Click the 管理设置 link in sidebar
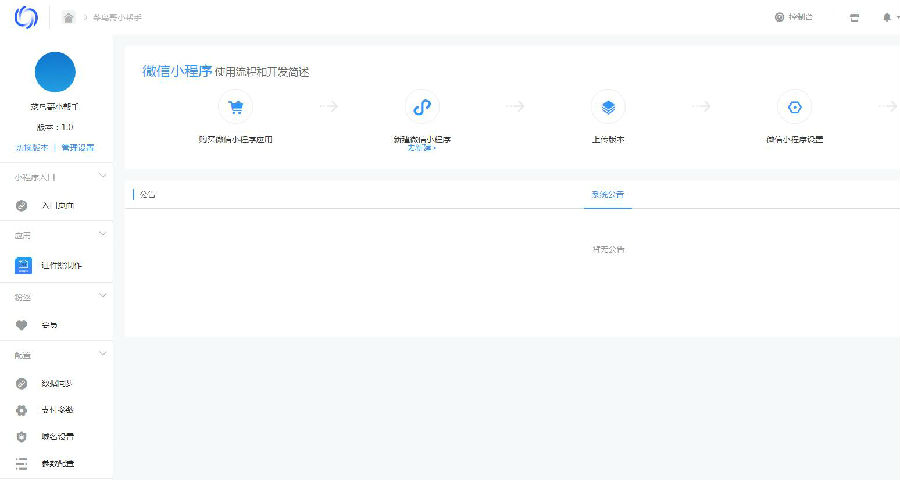This screenshot has height=480, width=900. (77, 147)
